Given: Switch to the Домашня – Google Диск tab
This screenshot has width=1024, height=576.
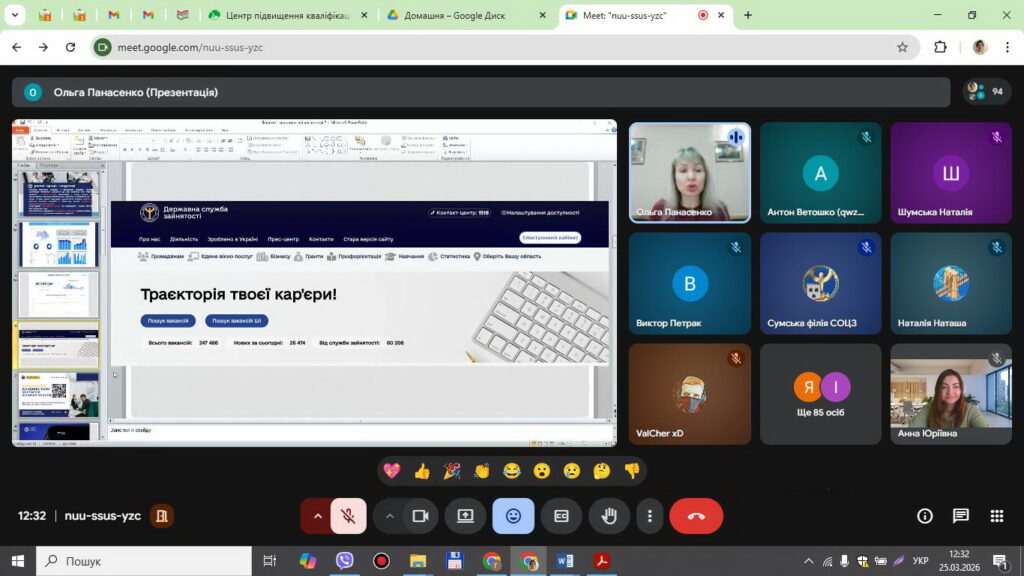Looking at the screenshot, I should coord(455,15).
